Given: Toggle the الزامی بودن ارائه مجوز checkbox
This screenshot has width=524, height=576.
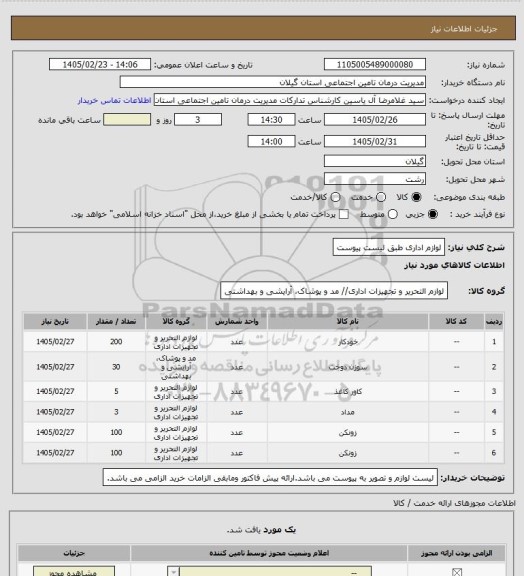Looking at the screenshot, I should 457,572.
